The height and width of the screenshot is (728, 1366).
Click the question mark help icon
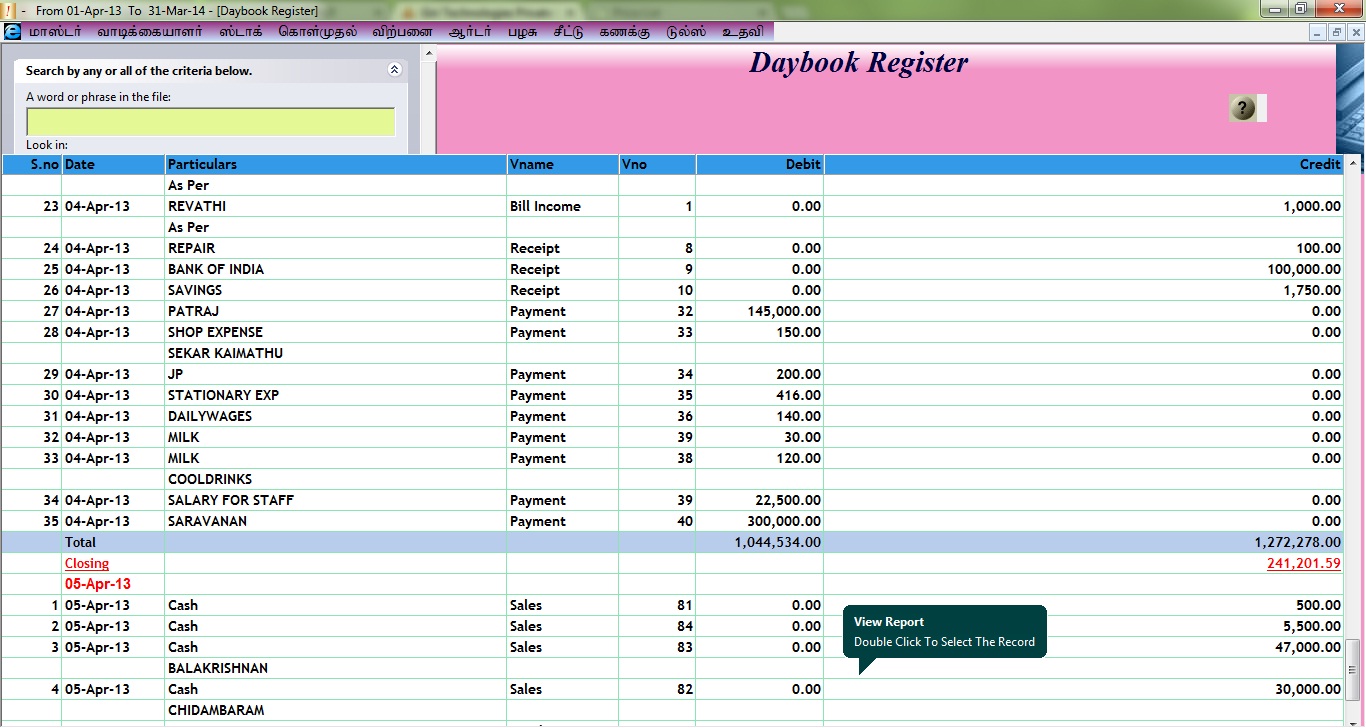[1242, 108]
